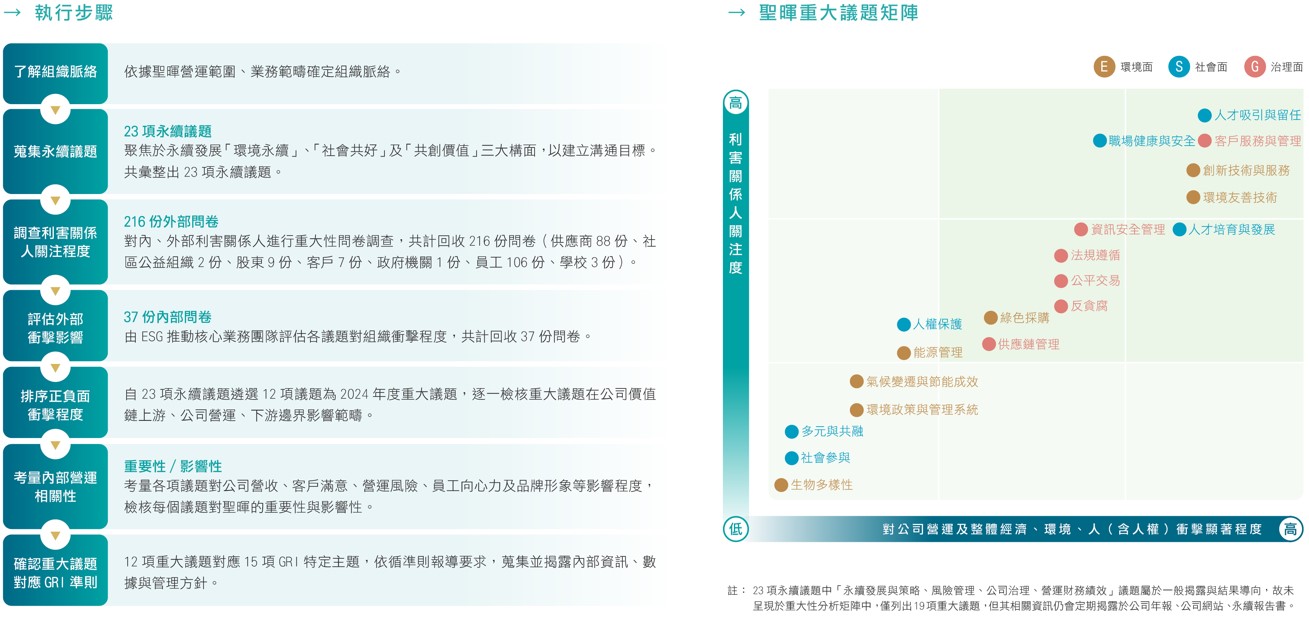Viewport: 1309px width, 622px height.
Task: Select the 排序正負面衝擊程度 step box
Action: point(55,405)
